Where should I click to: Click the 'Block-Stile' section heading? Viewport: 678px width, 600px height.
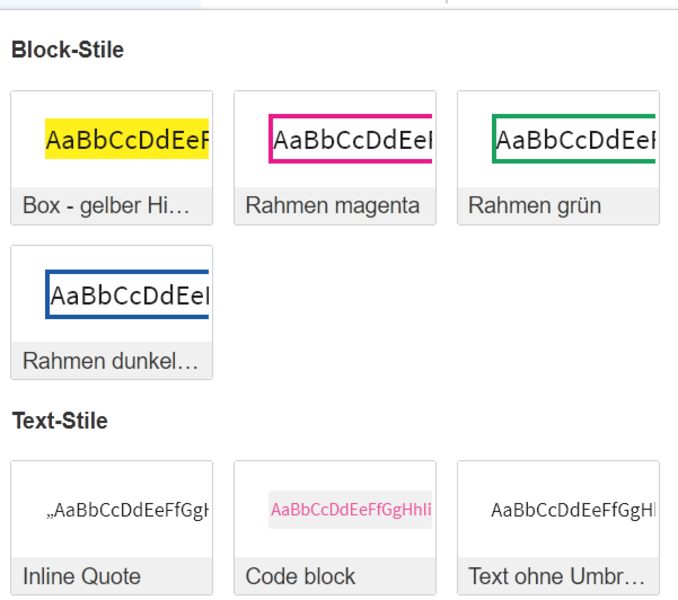click(68, 50)
